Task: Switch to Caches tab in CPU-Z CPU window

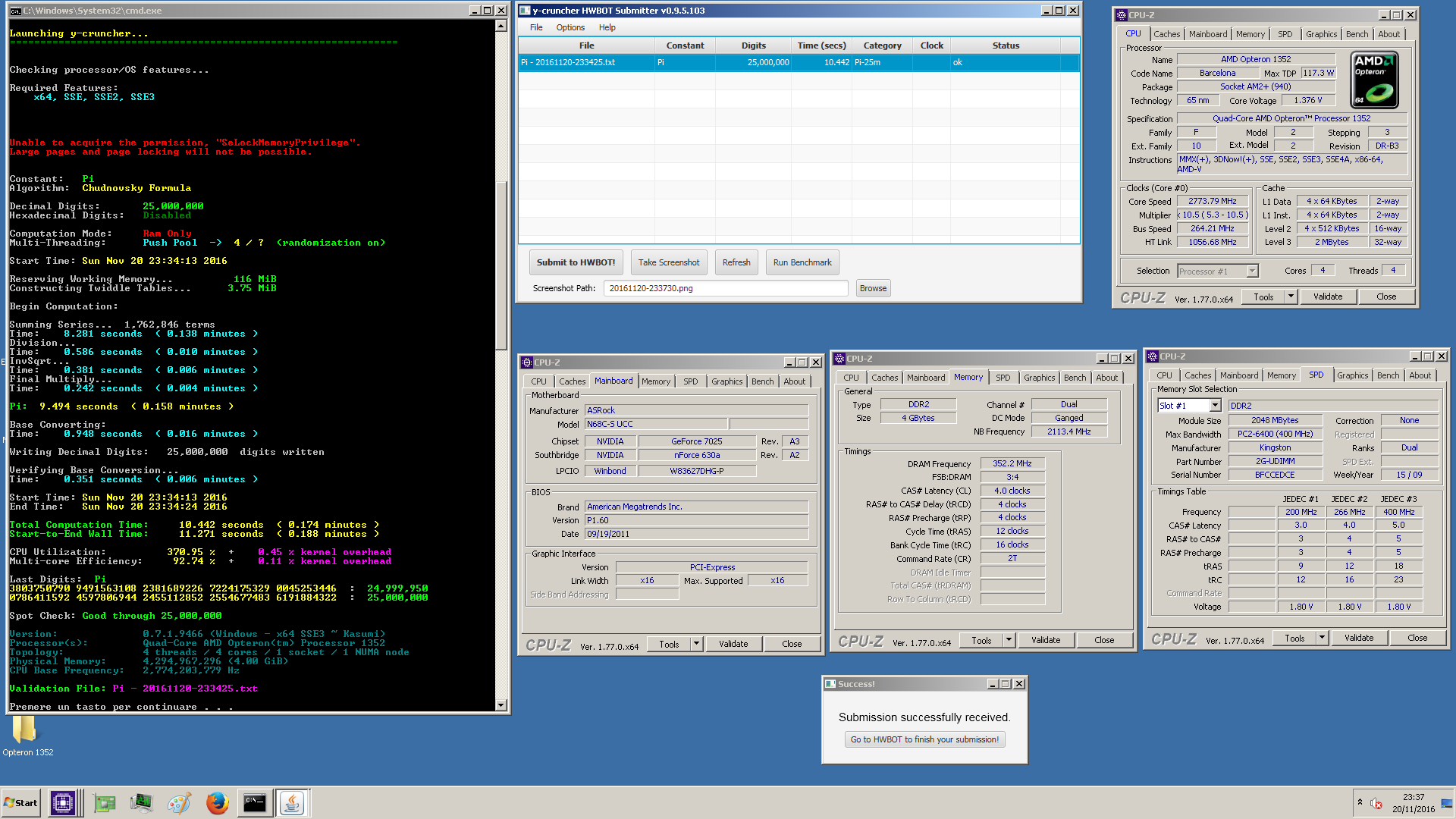Action: tap(1166, 34)
